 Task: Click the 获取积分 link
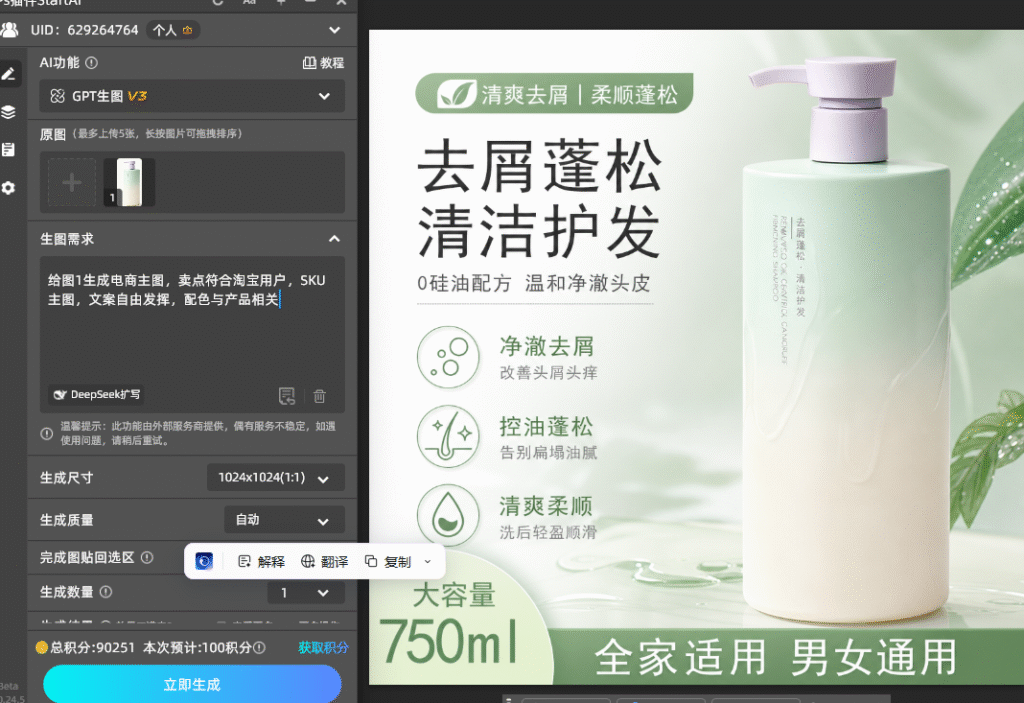(x=323, y=647)
